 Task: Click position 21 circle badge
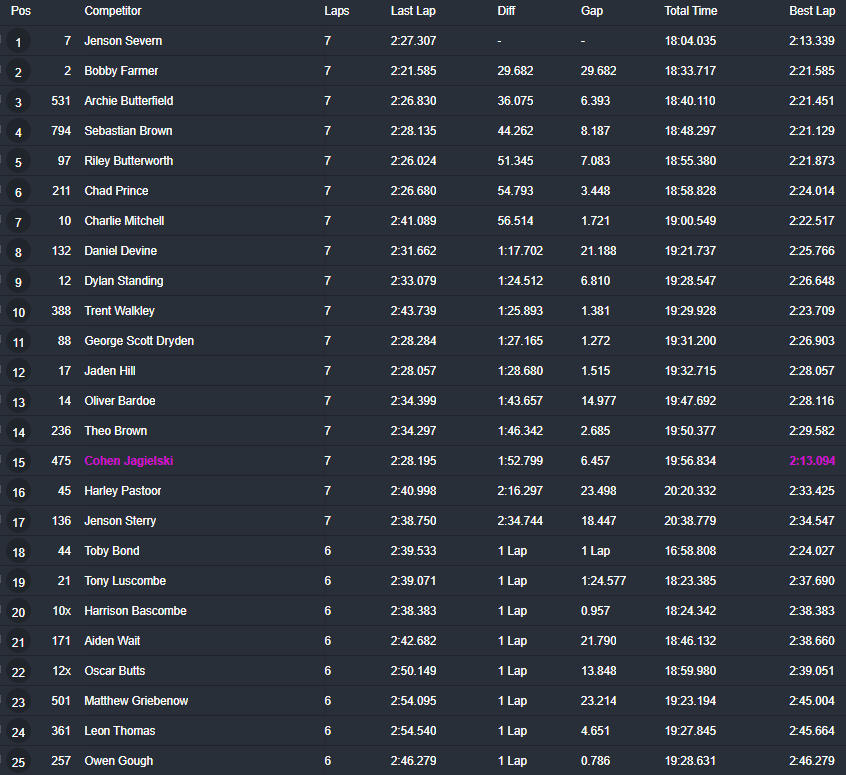pyautogui.click(x=18, y=642)
